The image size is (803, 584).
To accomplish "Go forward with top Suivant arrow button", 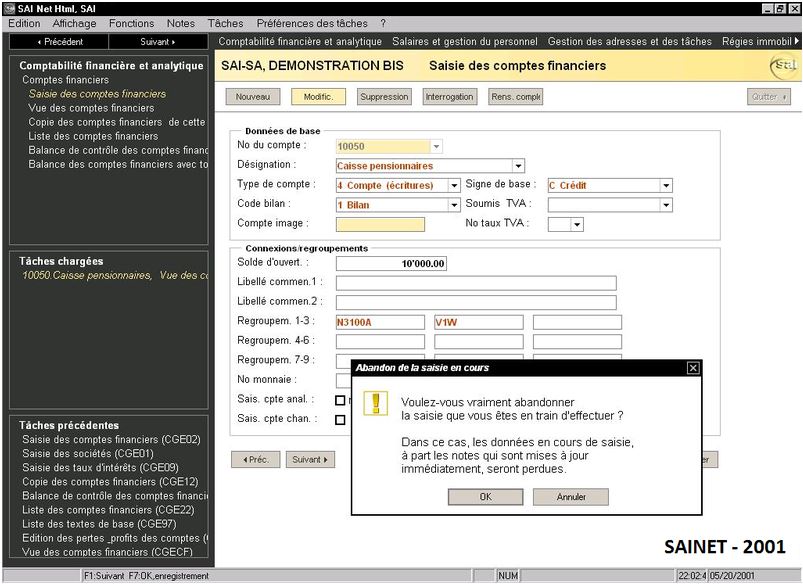I will 158,42.
